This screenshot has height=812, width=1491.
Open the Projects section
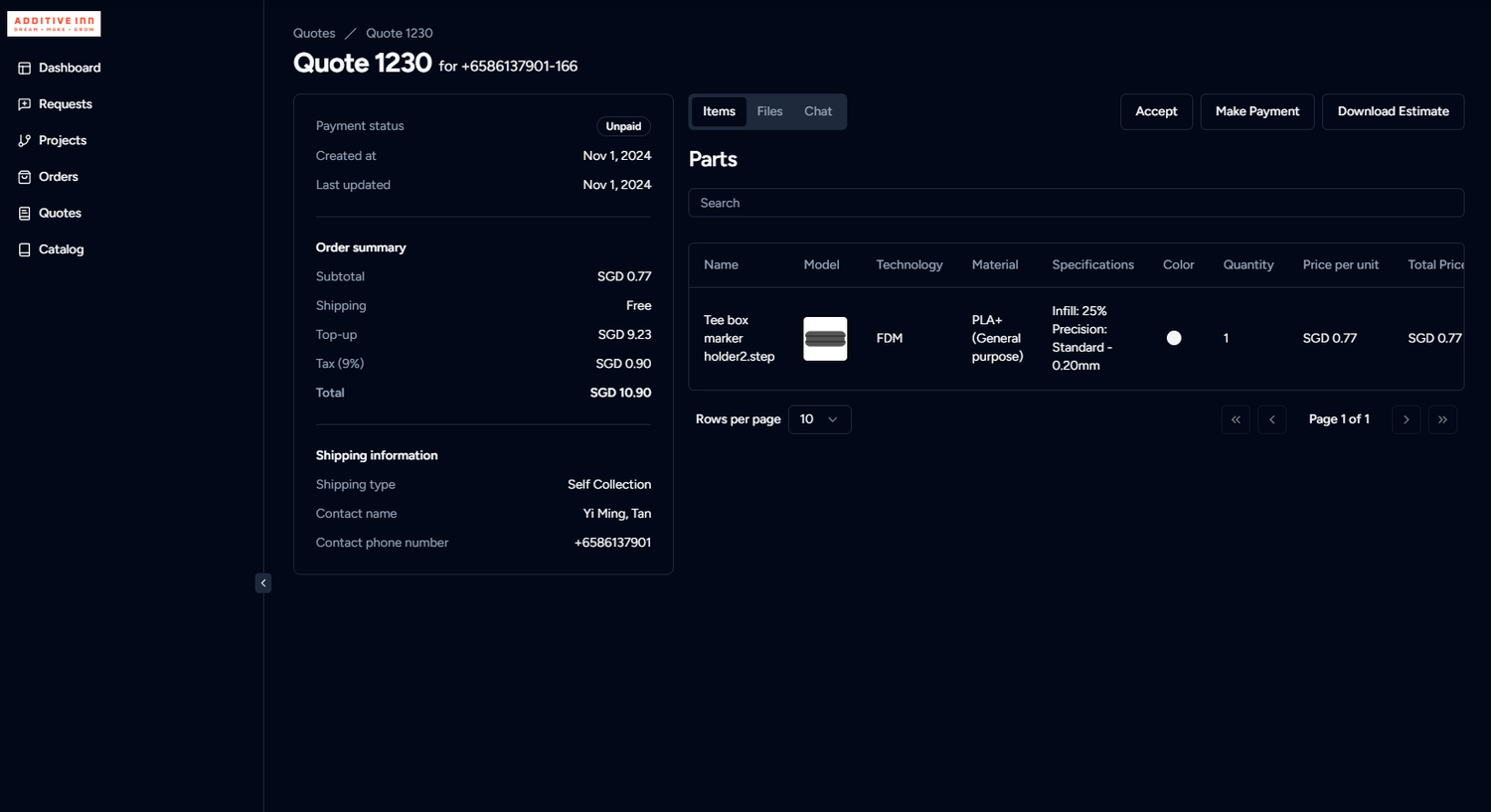pos(62,140)
